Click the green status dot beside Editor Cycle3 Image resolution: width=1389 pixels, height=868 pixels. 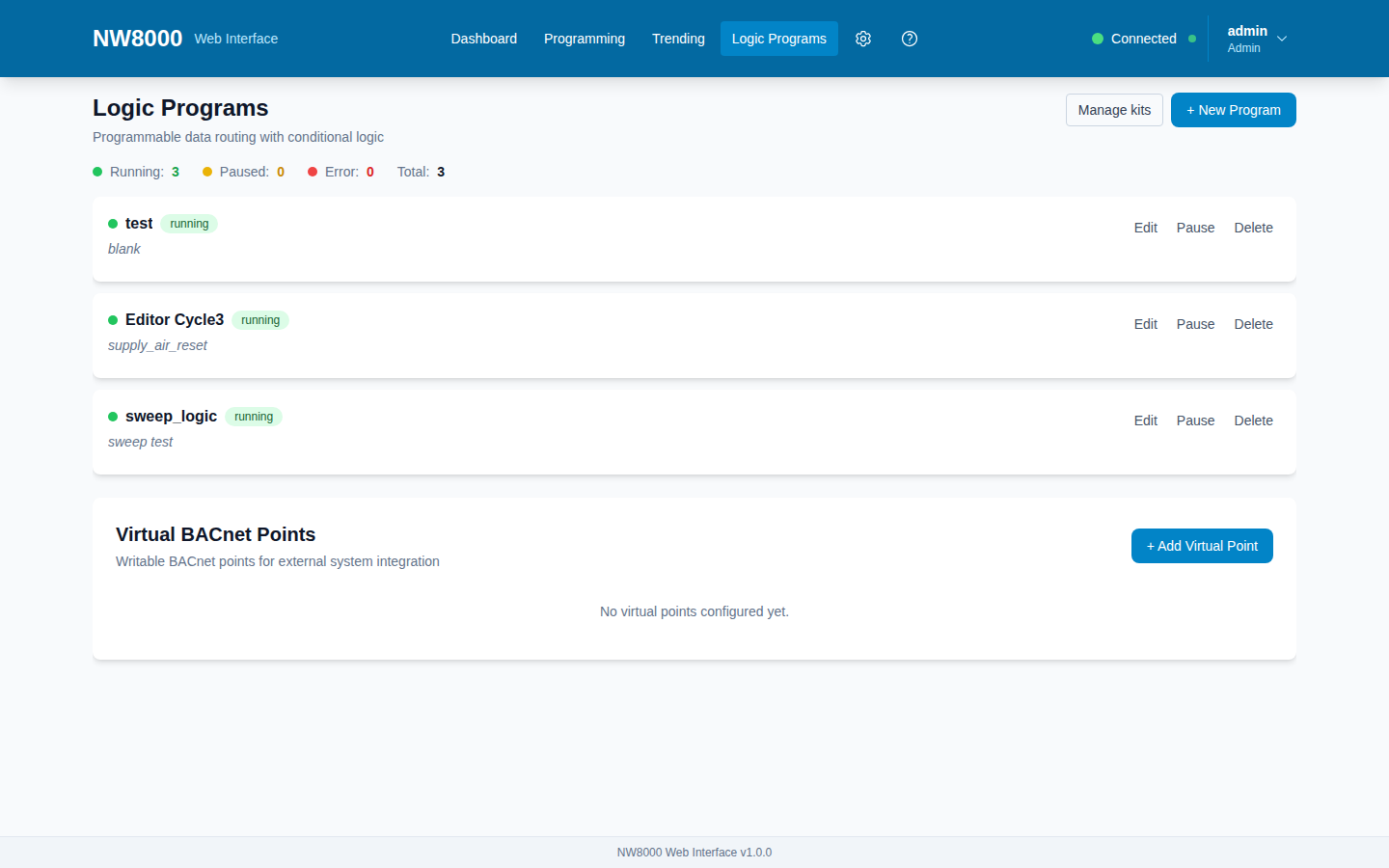coord(113,320)
